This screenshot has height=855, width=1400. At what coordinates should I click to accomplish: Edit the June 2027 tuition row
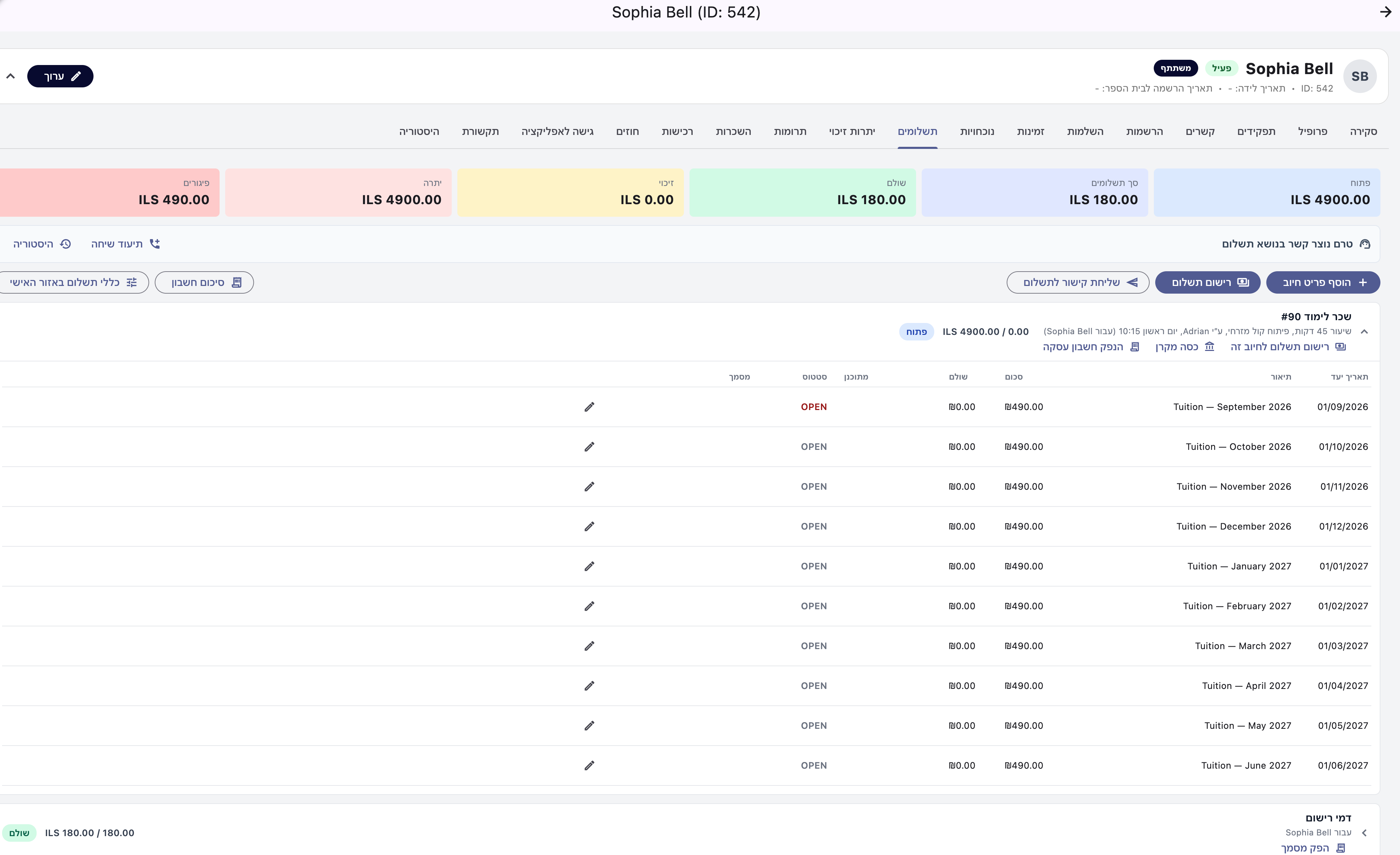(x=589, y=765)
